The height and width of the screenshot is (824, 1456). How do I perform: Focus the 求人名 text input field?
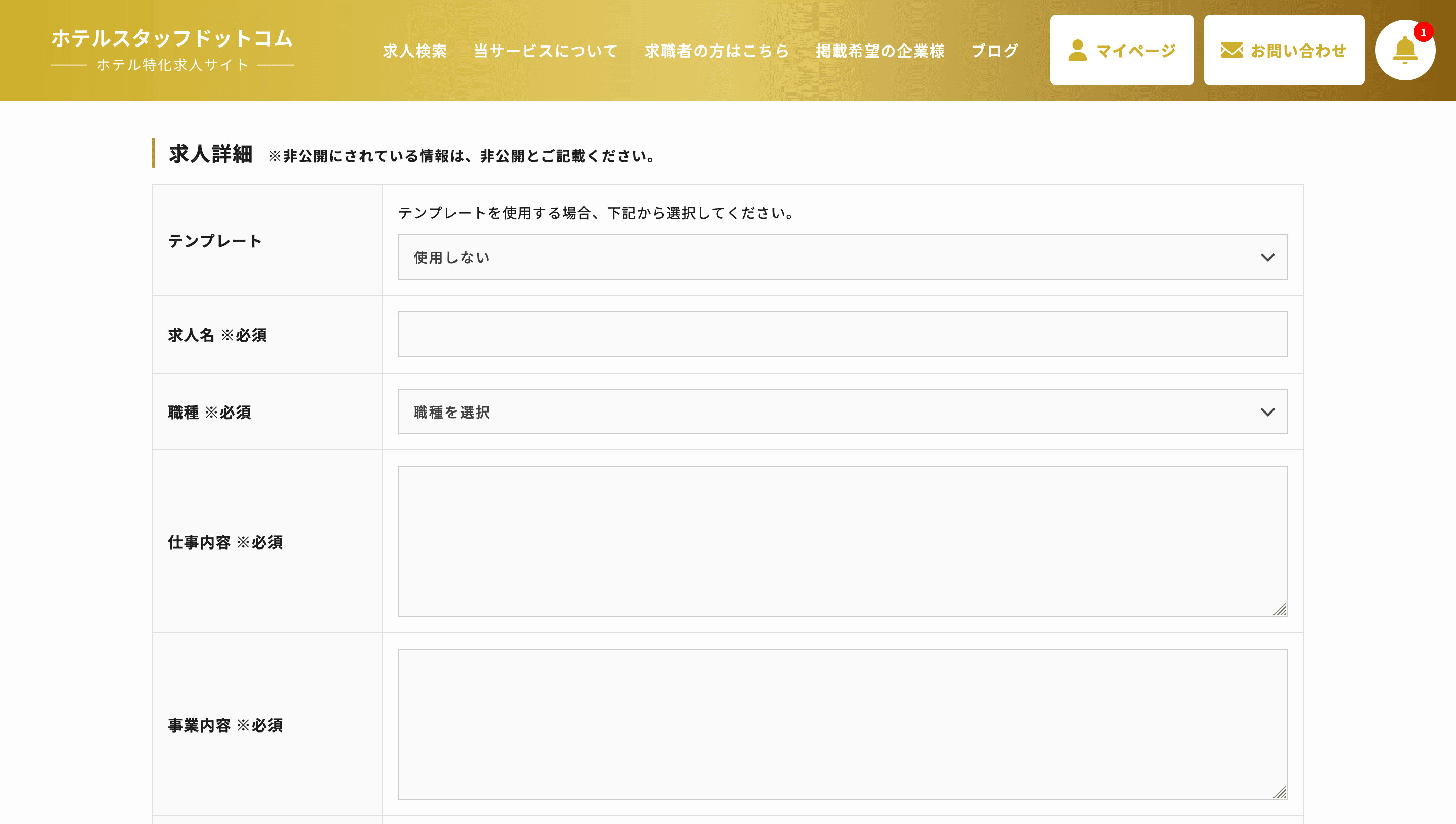click(842, 335)
